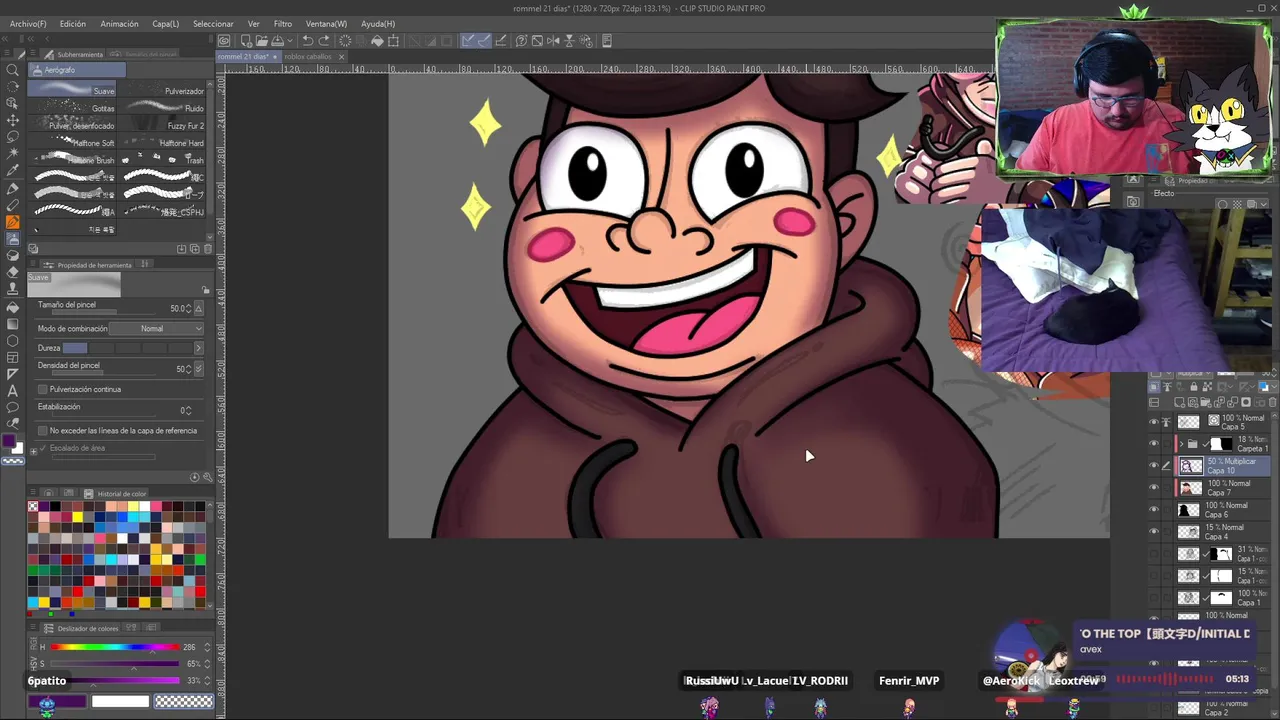Click brush size value field 50.0
This screenshot has width=1280, height=720.
179,309
